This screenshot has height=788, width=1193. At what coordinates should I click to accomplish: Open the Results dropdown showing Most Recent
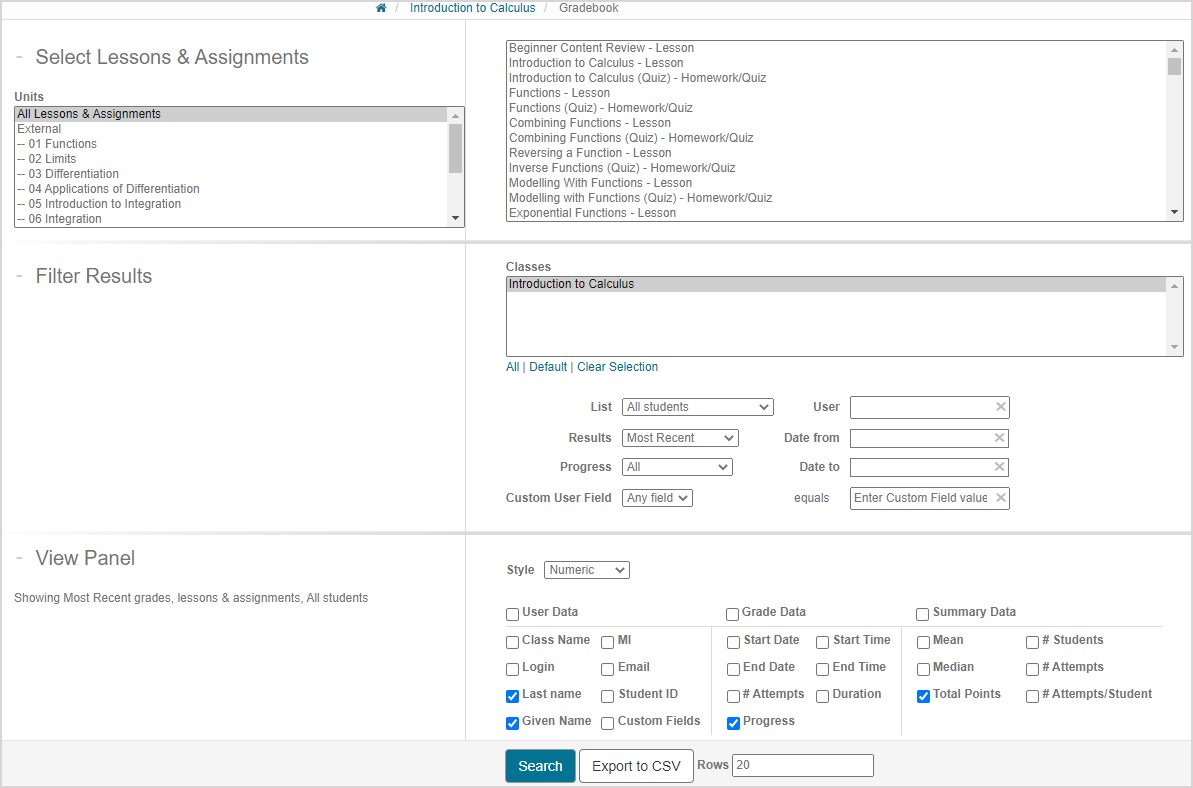coord(680,438)
